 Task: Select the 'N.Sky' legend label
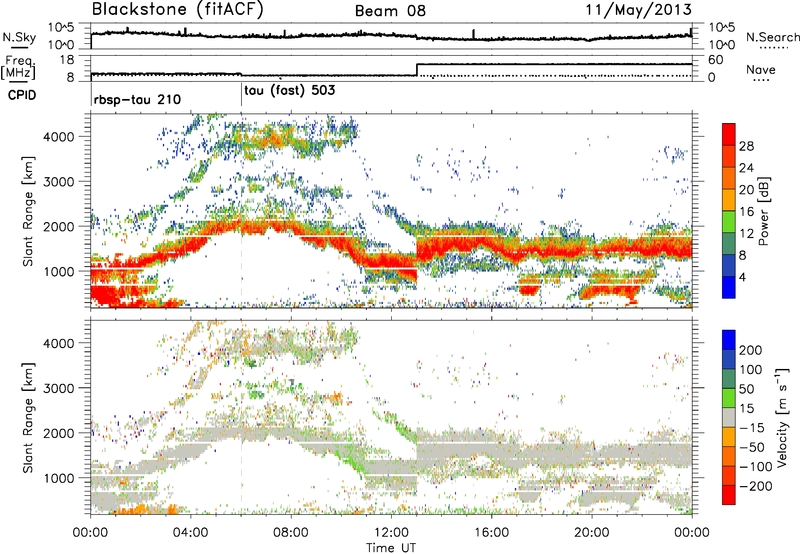[x=19, y=37]
